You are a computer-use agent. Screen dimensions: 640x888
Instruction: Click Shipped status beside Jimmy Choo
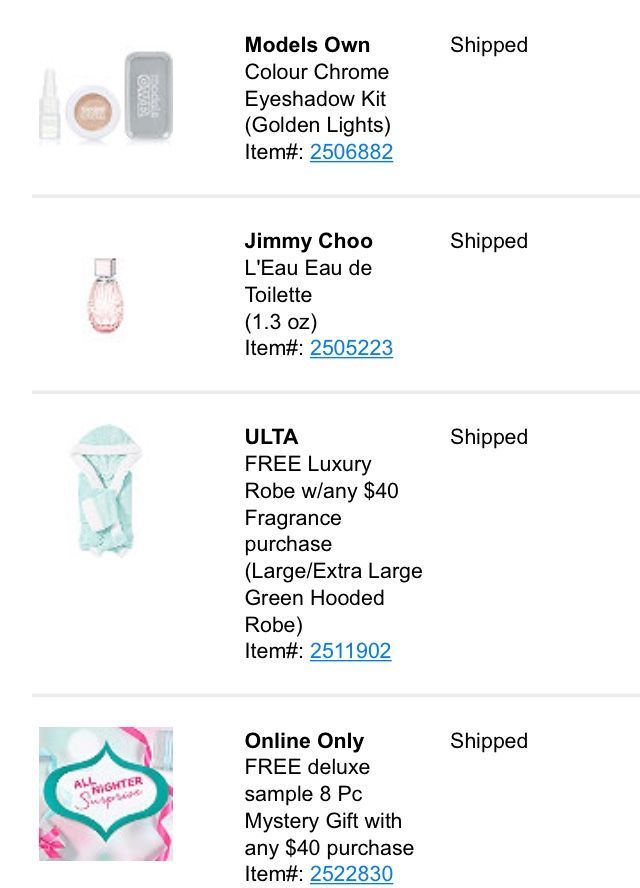(488, 241)
